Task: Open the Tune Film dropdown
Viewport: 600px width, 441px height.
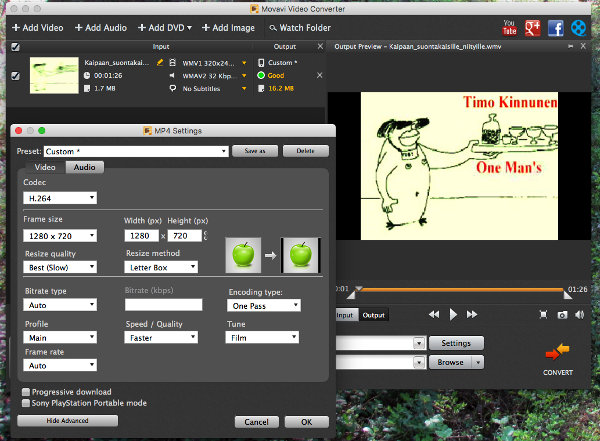Action: [x=262, y=337]
